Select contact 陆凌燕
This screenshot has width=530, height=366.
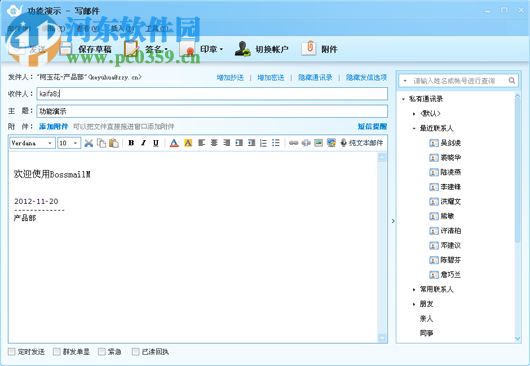[x=451, y=172]
